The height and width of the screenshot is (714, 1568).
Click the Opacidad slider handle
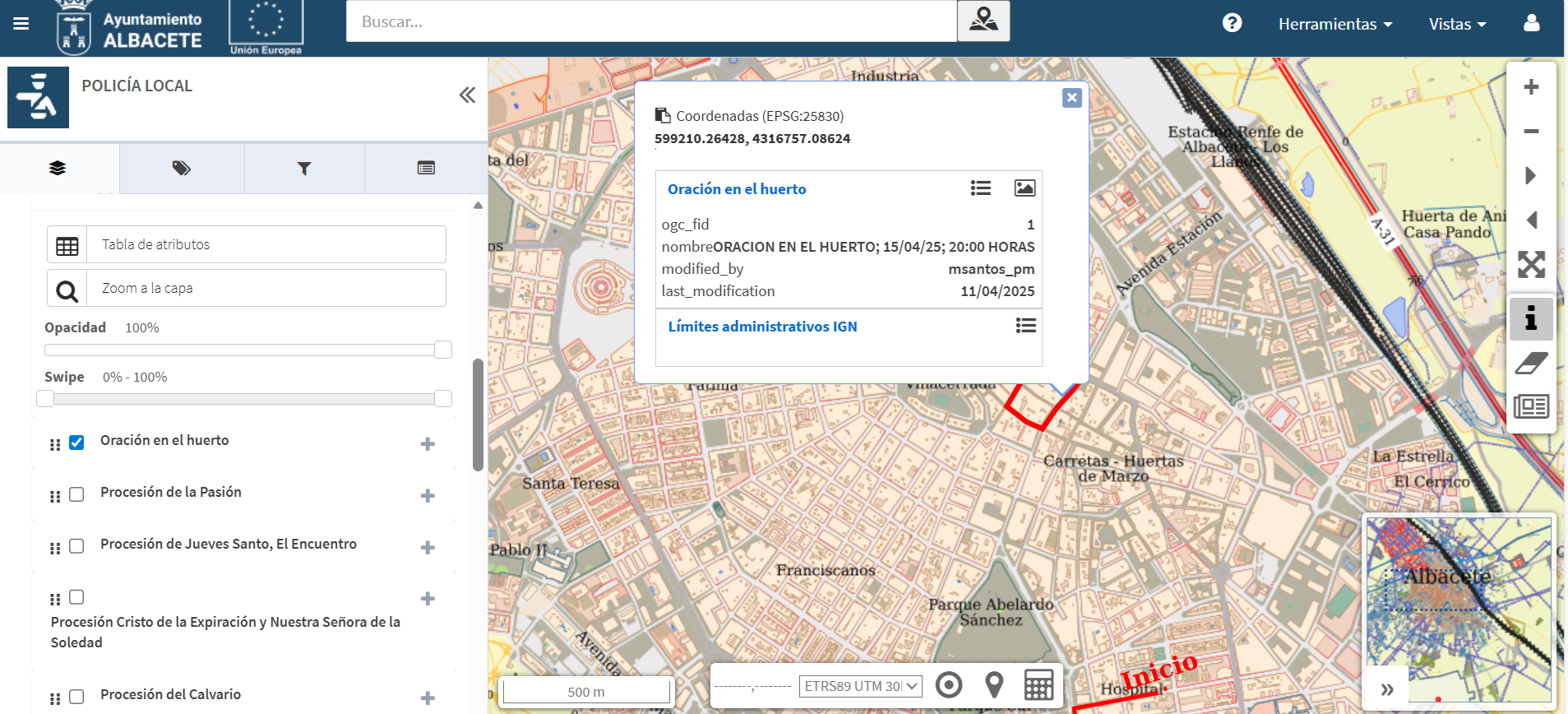tap(443, 350)
